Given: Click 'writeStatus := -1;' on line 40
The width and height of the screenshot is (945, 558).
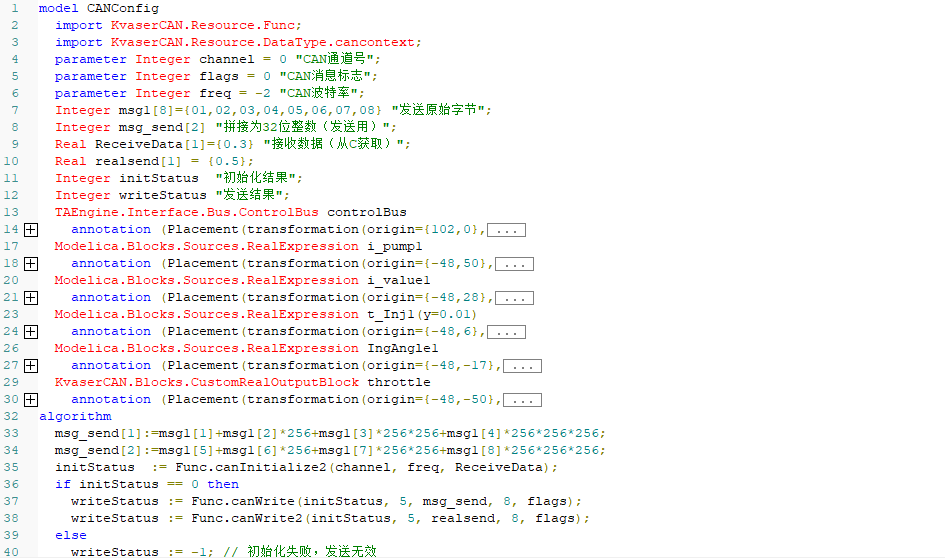Looking at the screenshot, I should point(142,551).
